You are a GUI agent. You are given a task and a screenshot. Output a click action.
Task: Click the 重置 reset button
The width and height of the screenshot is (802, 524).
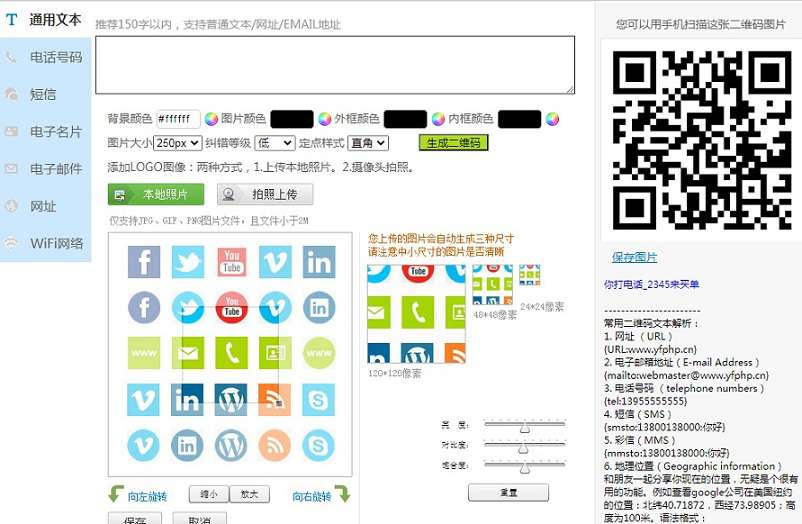point(508,493)
